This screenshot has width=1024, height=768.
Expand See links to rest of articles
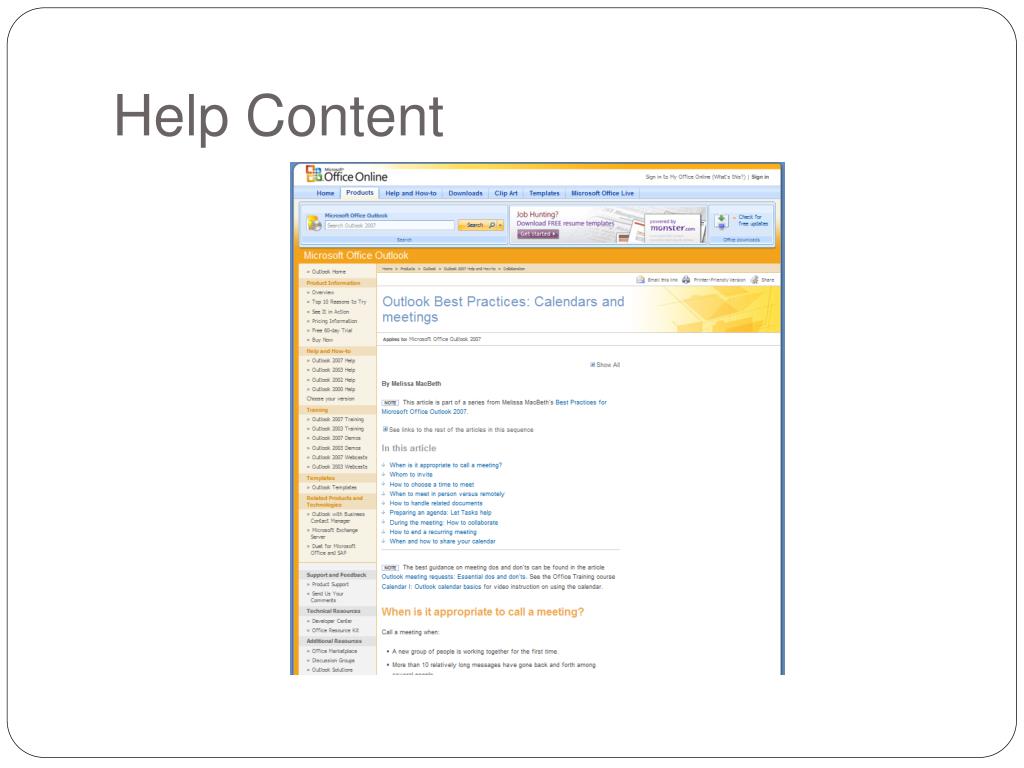(458, 430)
